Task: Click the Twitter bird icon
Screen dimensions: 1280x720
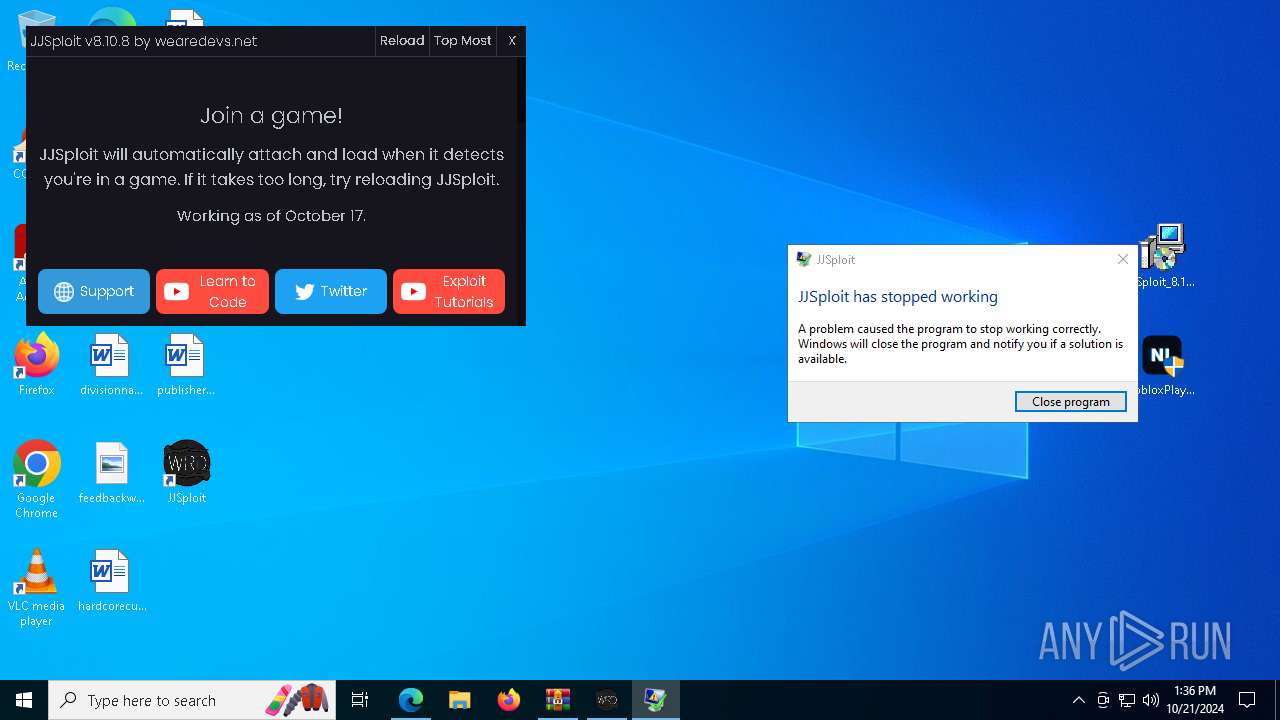Action: [304, 292]
